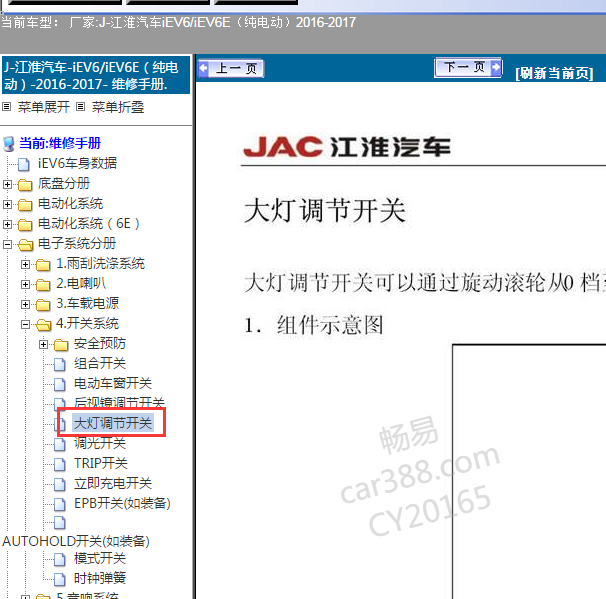606x599 pixels.
Task: Expand 3.车载电源 node
Action: [x=25, y=304]
